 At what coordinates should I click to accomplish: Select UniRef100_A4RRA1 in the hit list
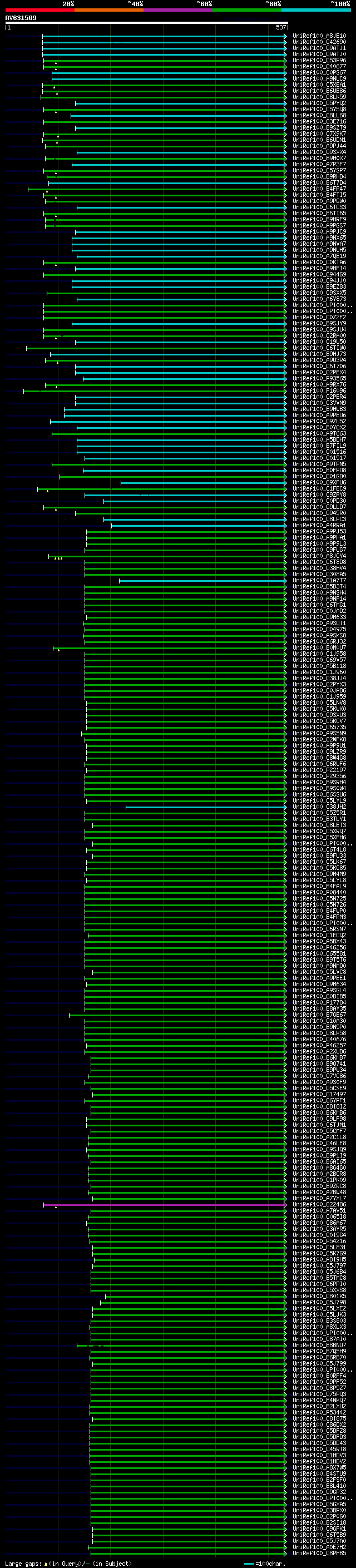(x=319, y=525)
